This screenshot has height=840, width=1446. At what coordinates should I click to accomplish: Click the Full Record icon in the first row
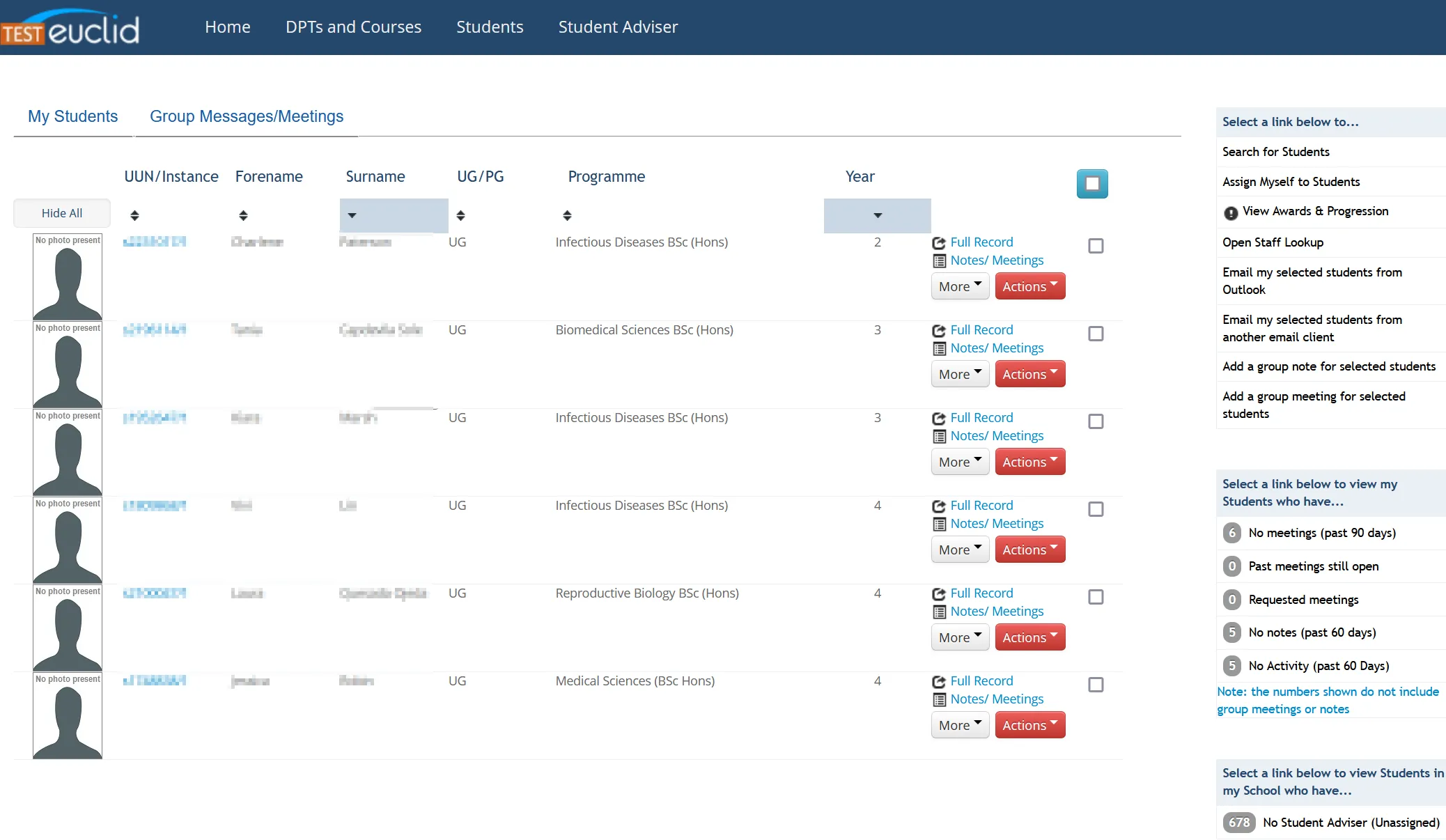pyautogui.click(x=939, y=243)
